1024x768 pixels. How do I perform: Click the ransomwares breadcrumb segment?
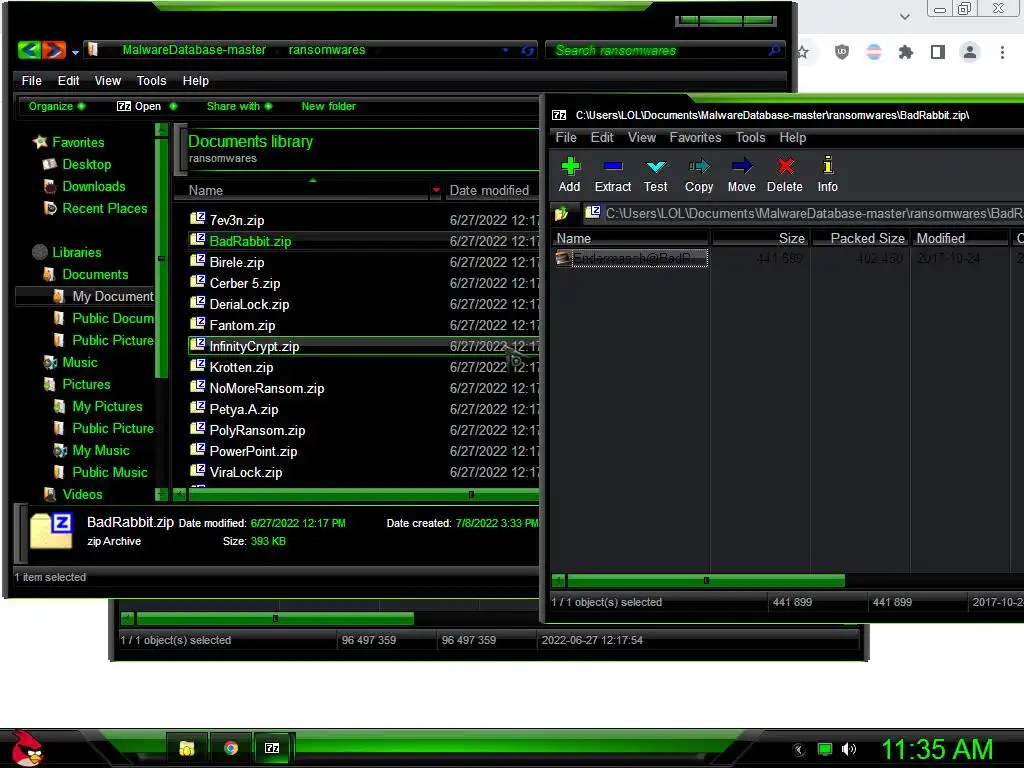(327, 50)
